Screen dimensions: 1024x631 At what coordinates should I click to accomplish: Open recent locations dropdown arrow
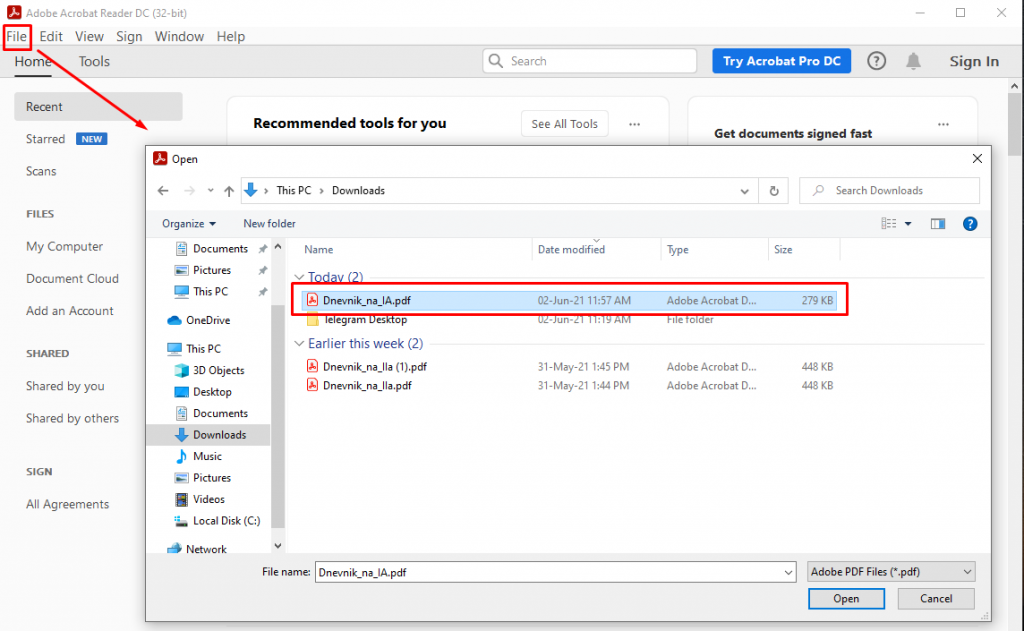point(210,191)
